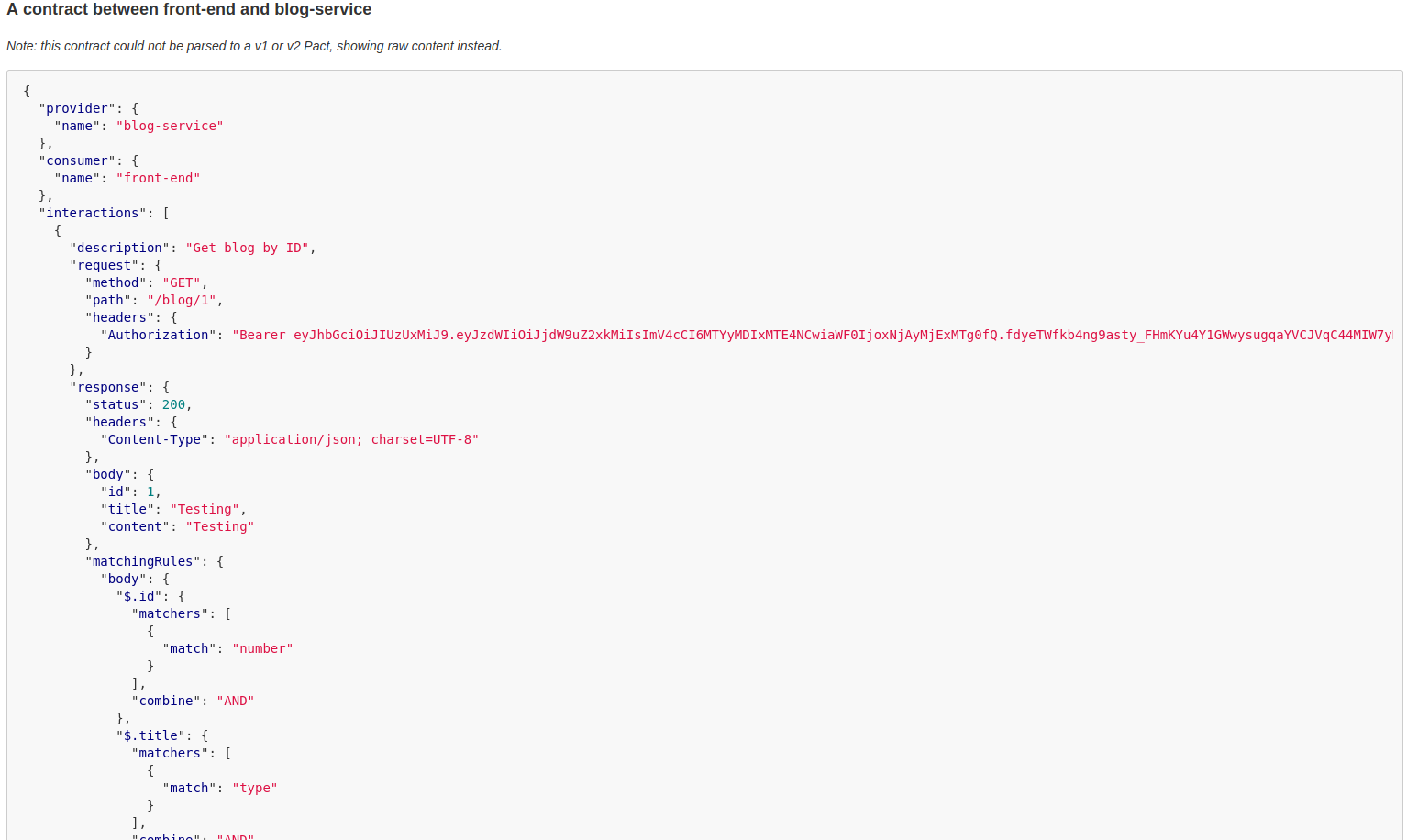This screenshot has width=1418, height=840.
Task: Select the "$.id" matcher key
Action: tap(139, 596)
